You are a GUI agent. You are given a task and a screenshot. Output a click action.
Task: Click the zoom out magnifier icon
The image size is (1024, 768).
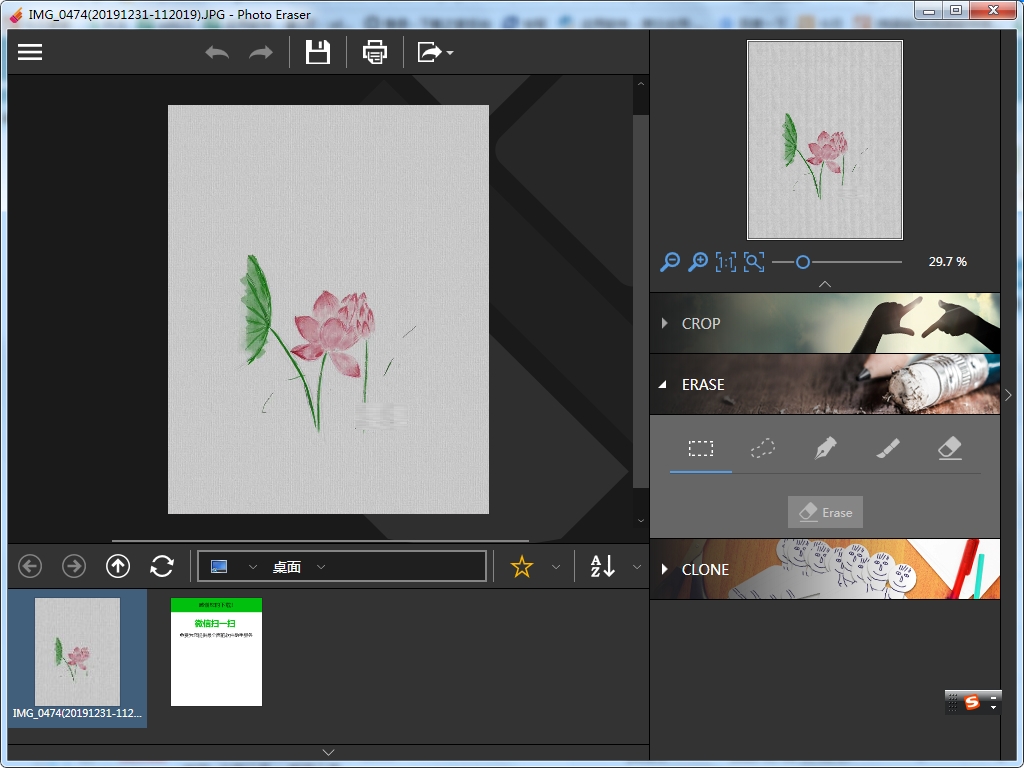pyautogui.click(x=670, y=262)
